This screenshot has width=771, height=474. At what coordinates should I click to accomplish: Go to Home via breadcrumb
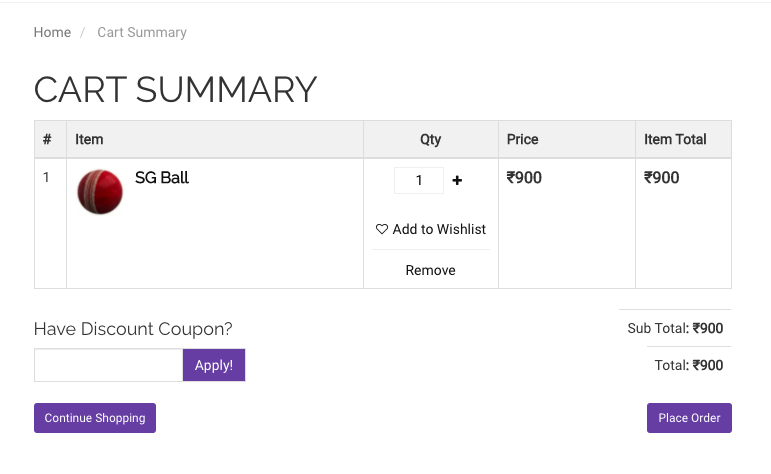(x=52, y=32)
